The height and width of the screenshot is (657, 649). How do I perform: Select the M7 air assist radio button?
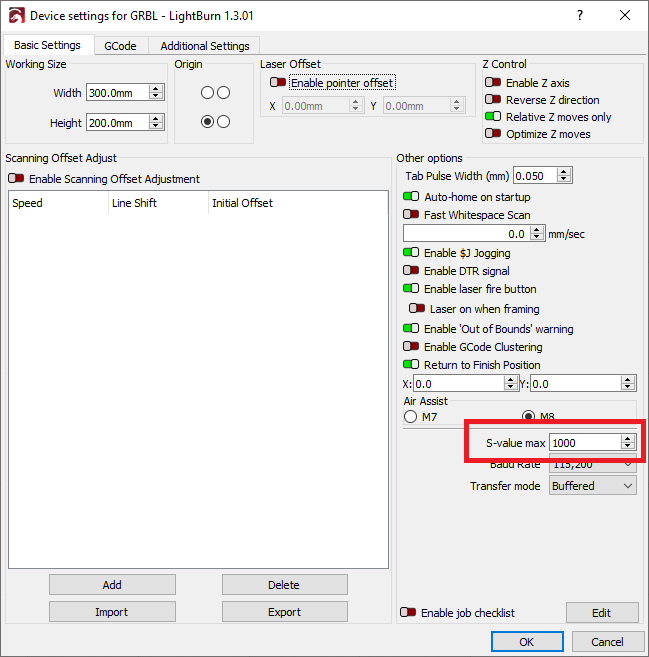click(410, 417)
